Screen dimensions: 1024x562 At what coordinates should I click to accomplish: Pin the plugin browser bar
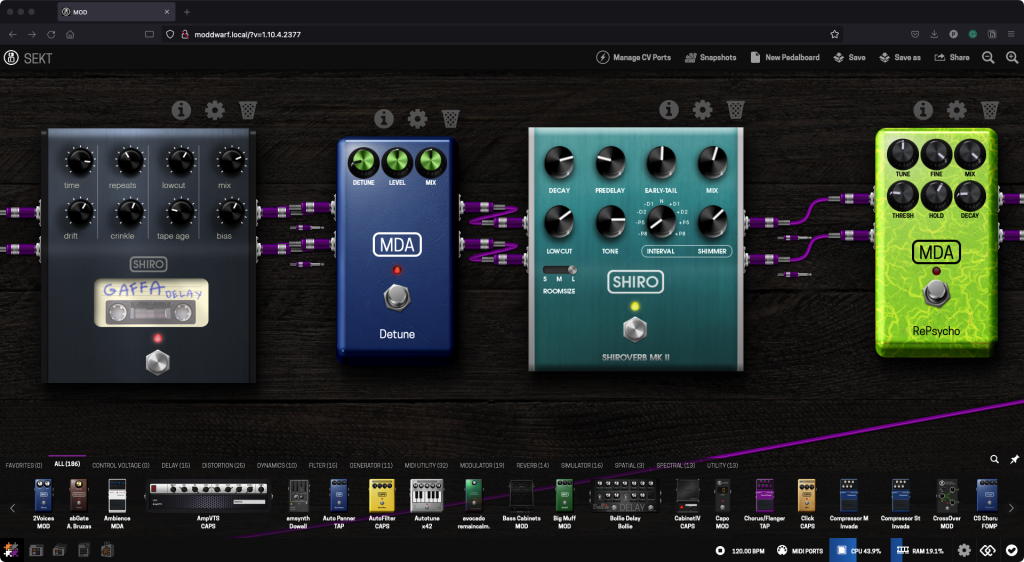[1014, 459]
